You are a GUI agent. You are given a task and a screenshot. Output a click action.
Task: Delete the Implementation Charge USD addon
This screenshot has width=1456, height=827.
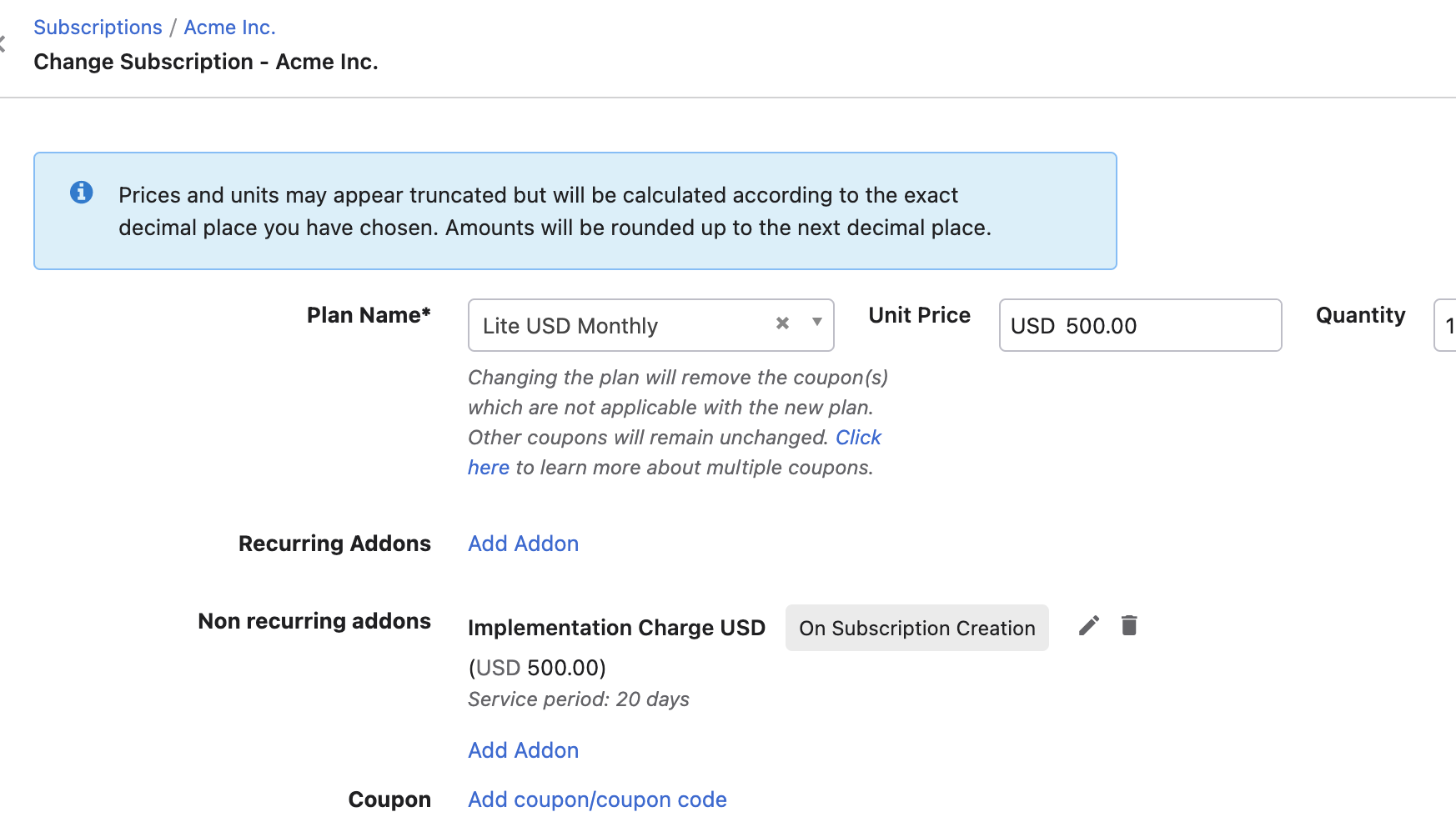1129,626
